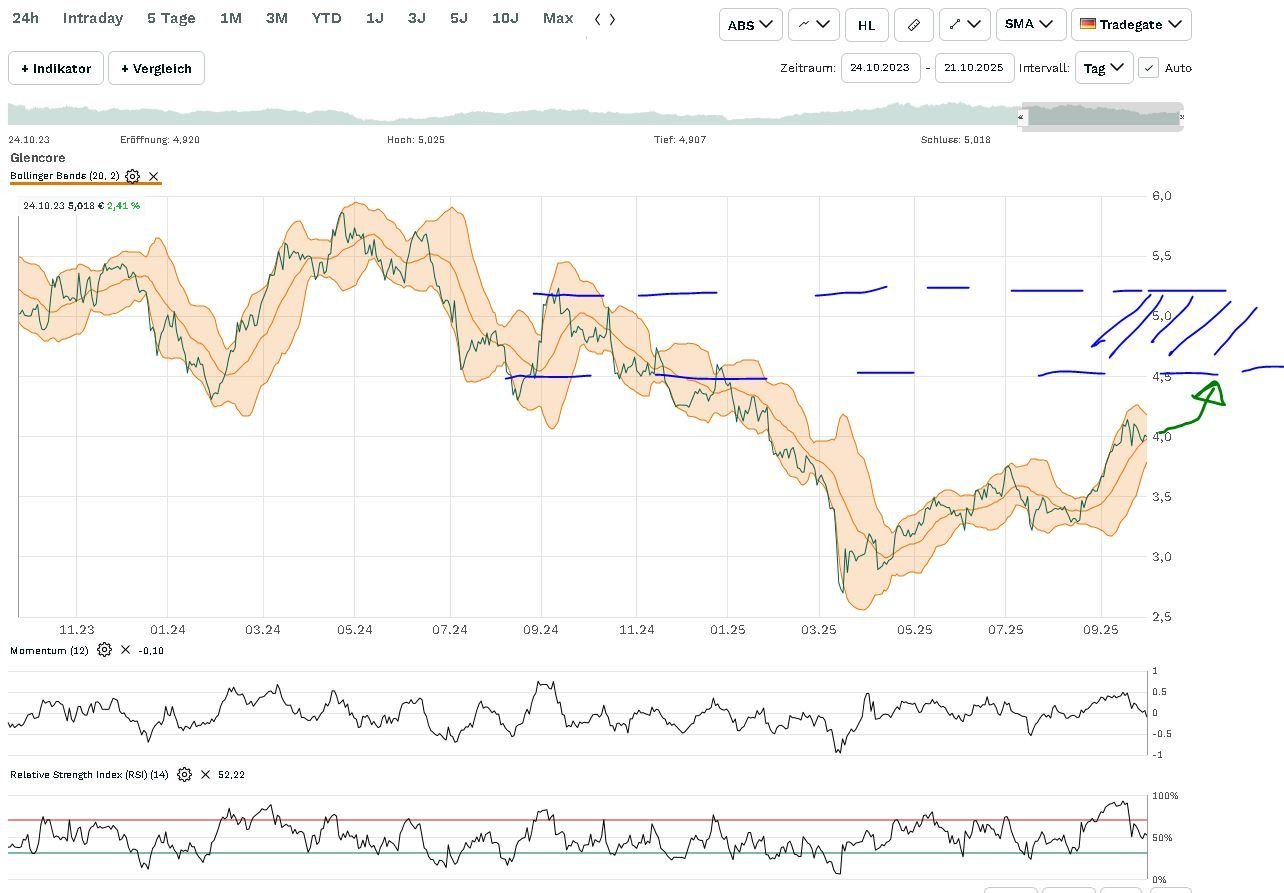The image size is (1284, 893).
Task: Open the Tradegate exchange dropdown
Action: coord(1130,25)
